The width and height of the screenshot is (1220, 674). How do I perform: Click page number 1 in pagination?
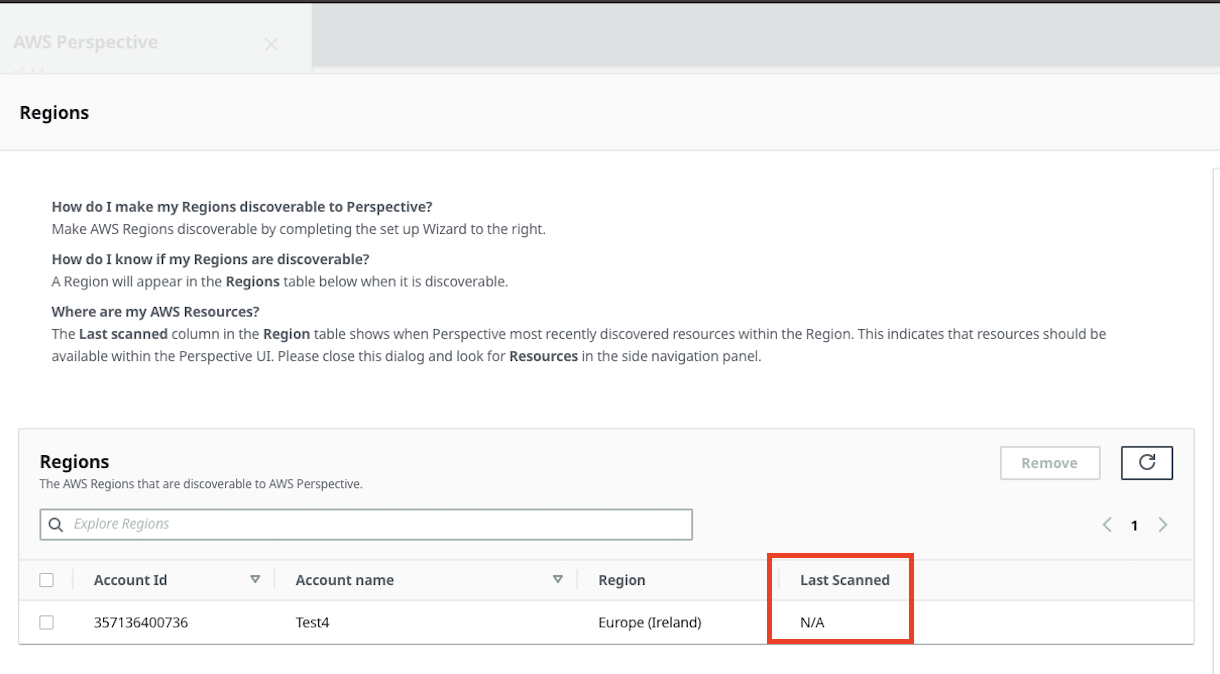1134,525
